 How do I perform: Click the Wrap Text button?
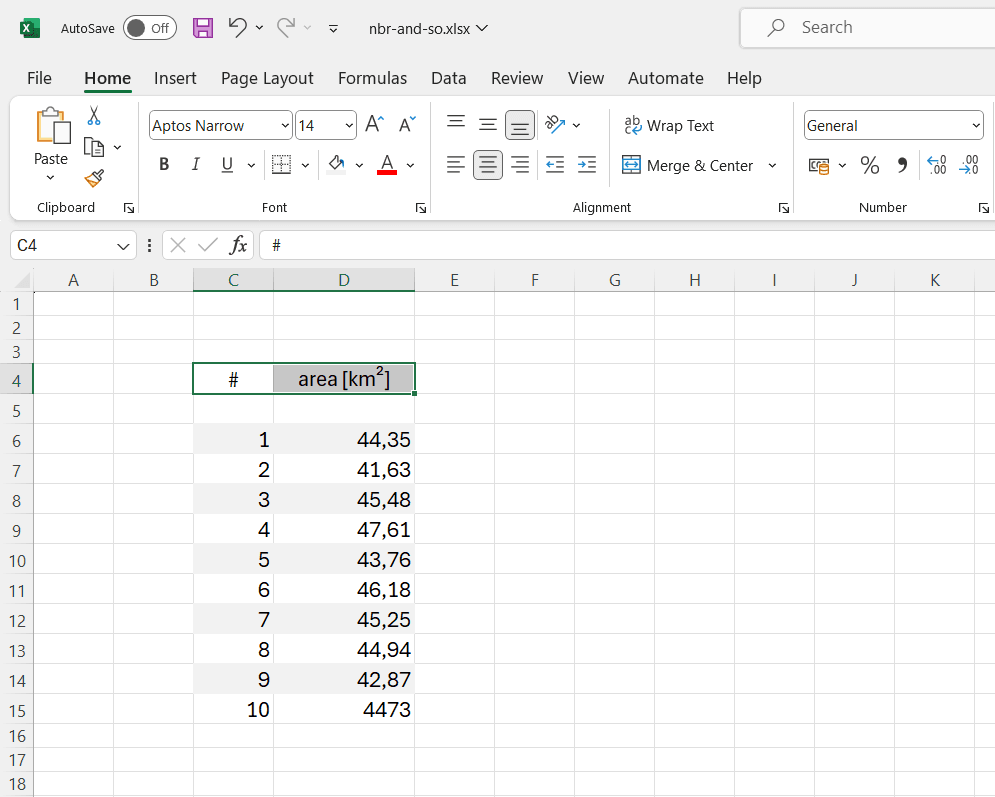669,126
